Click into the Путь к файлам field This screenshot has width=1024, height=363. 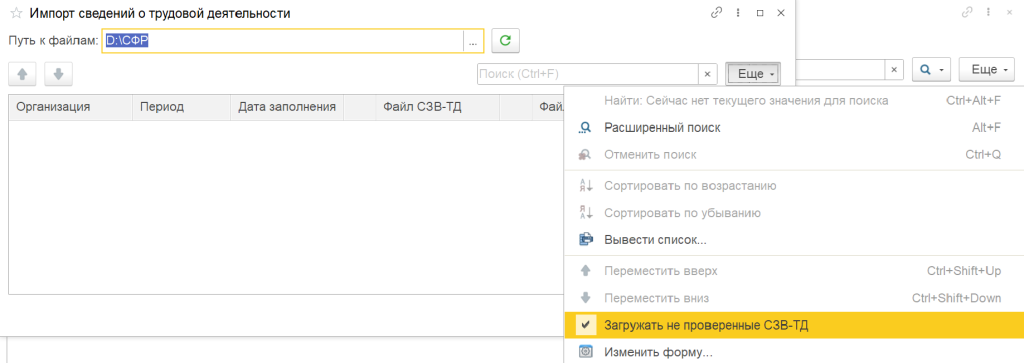(x=283, y=40)
